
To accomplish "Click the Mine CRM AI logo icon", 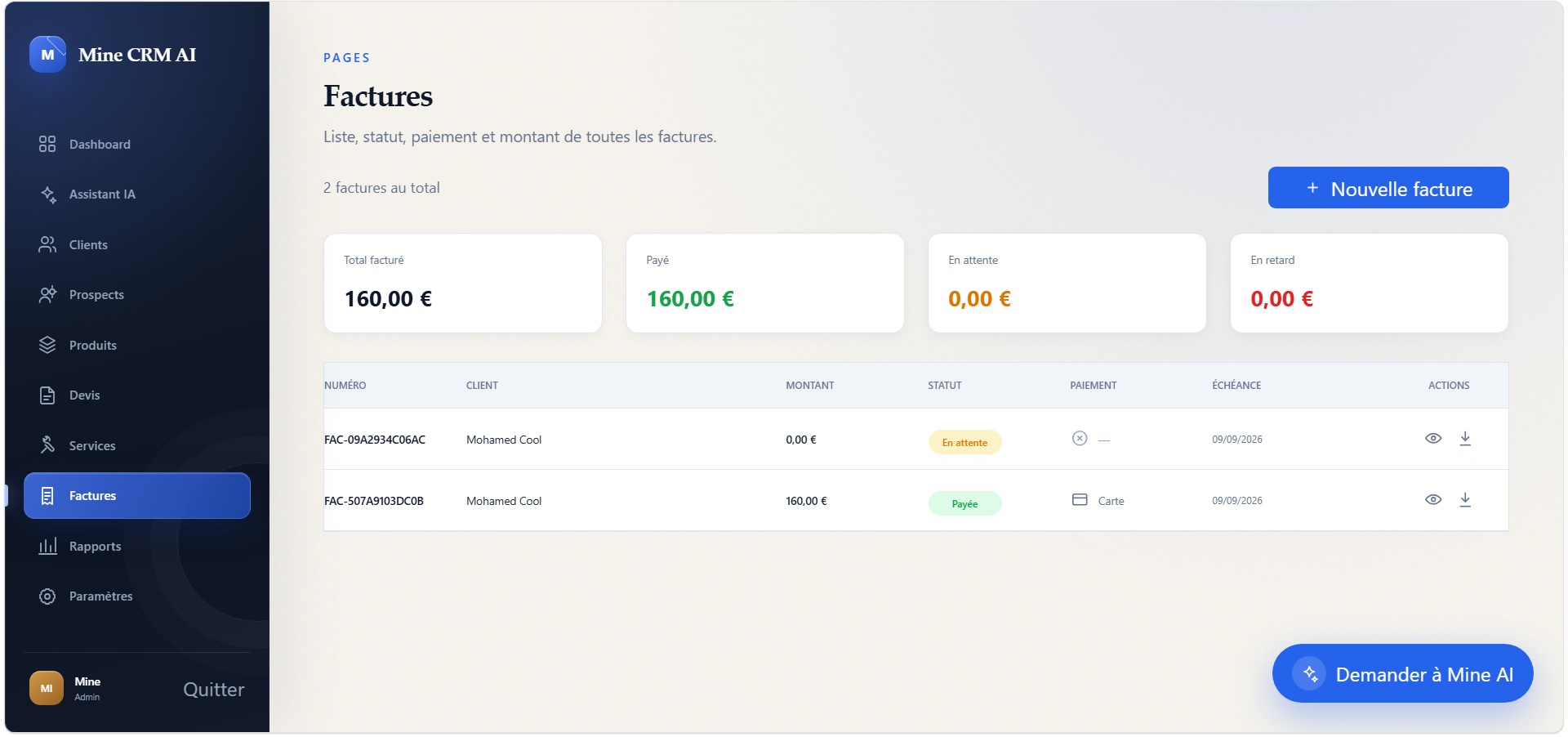I will click(47, 55).
